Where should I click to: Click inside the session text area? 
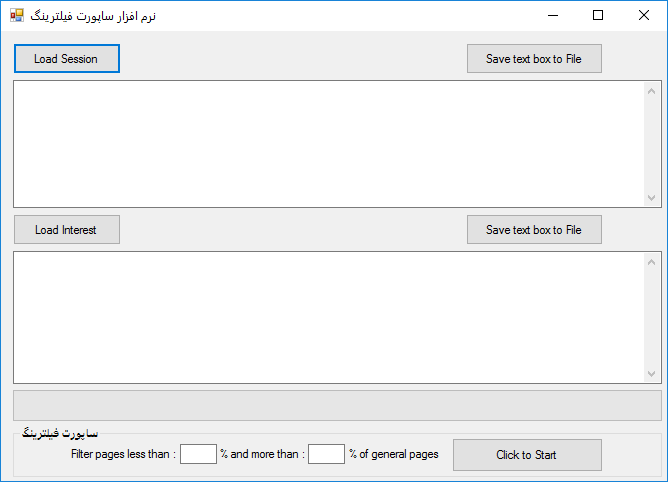[x=329, y=144]
